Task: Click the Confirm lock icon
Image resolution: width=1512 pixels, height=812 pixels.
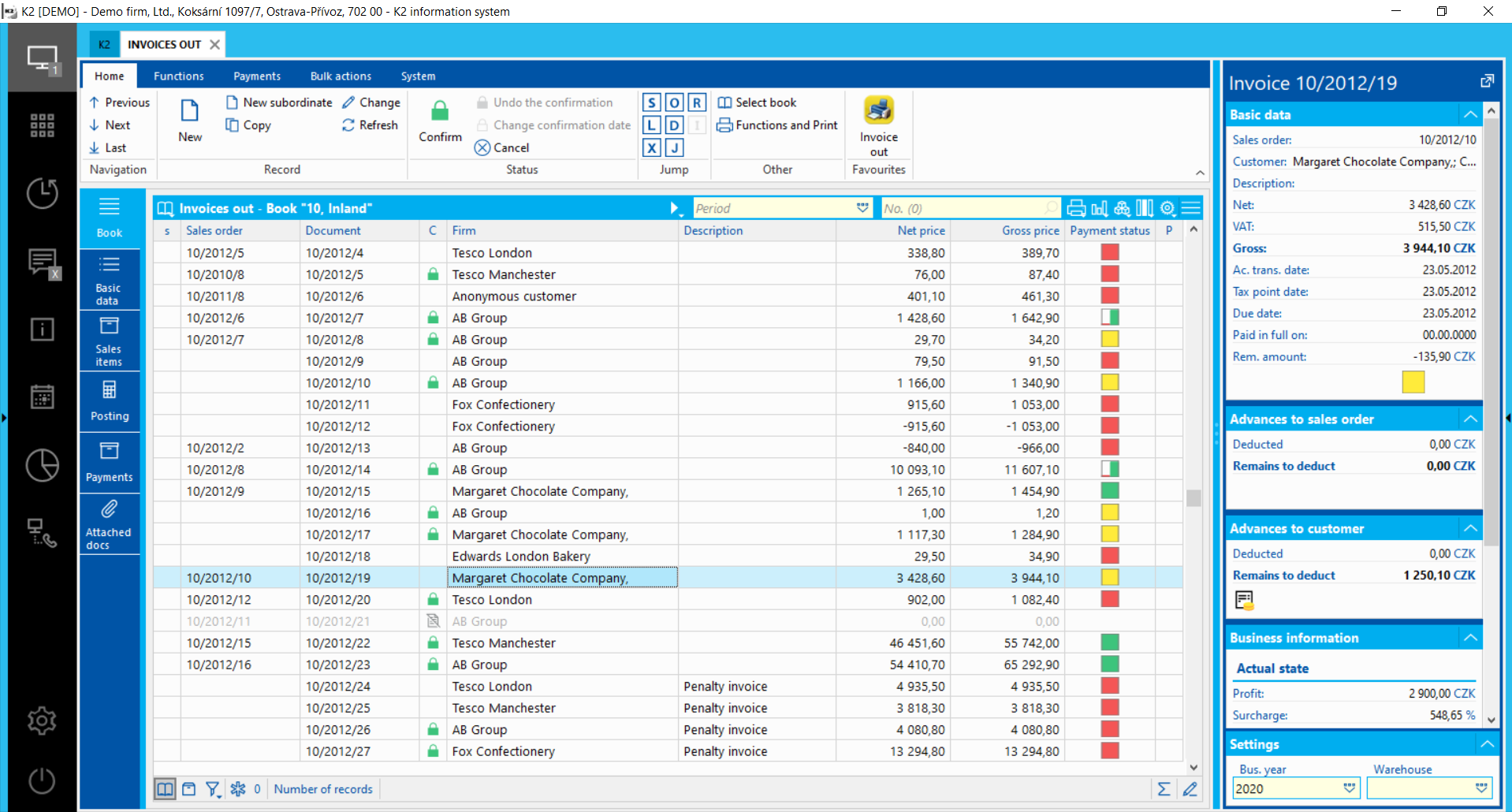Action: [x=440, y=111]
